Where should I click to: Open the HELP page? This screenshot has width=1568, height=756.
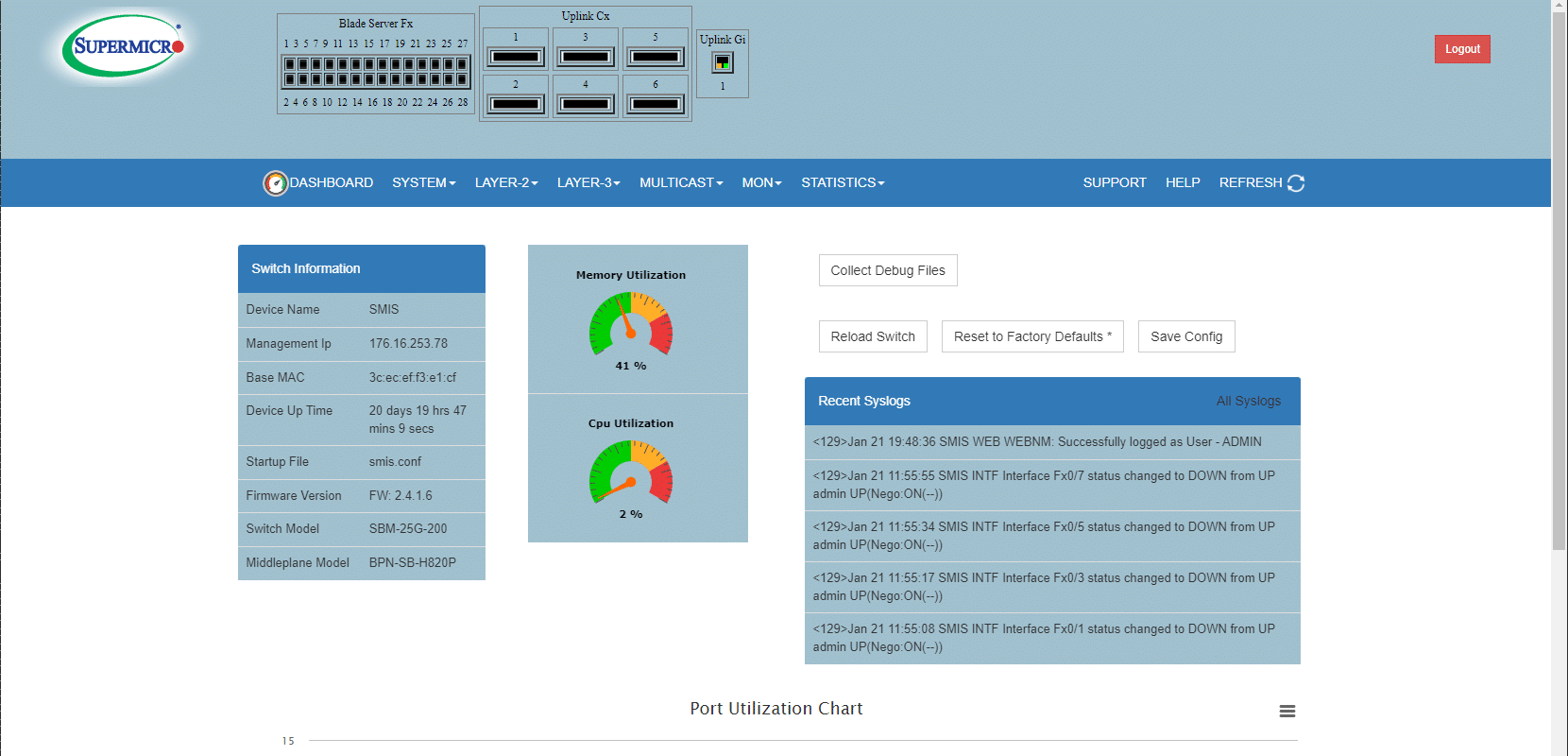pyautogui.click(x=1183, y=182)
